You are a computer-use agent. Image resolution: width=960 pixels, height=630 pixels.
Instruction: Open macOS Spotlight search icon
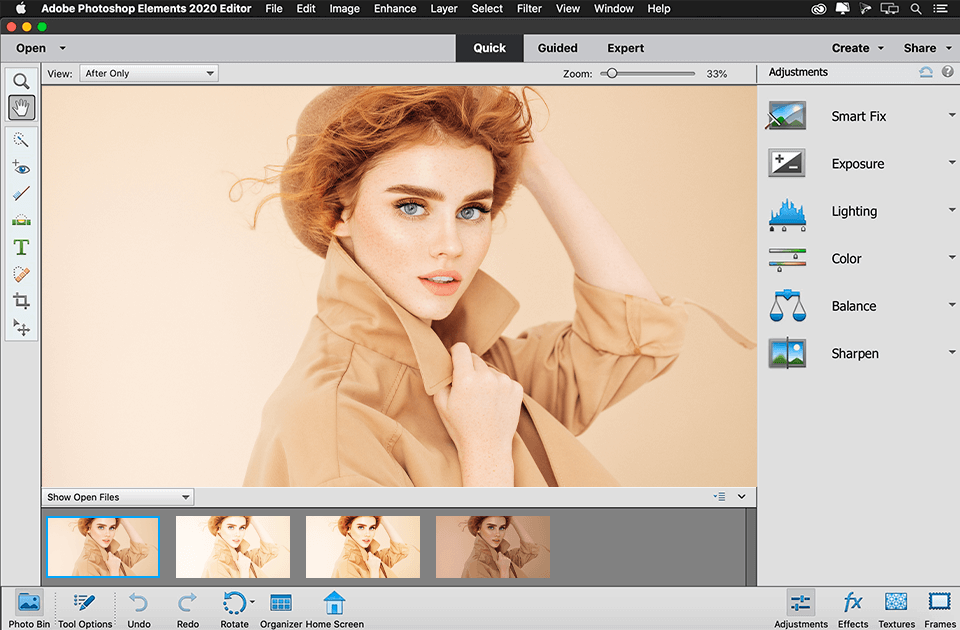coord(915,9)
